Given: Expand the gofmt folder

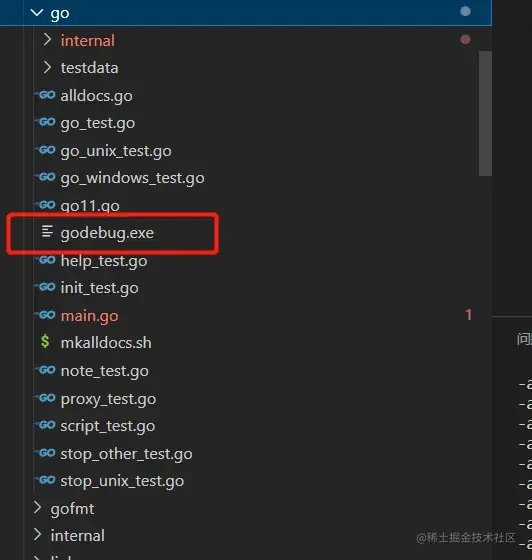Looking at the screenshot, I should coord(37,508).
